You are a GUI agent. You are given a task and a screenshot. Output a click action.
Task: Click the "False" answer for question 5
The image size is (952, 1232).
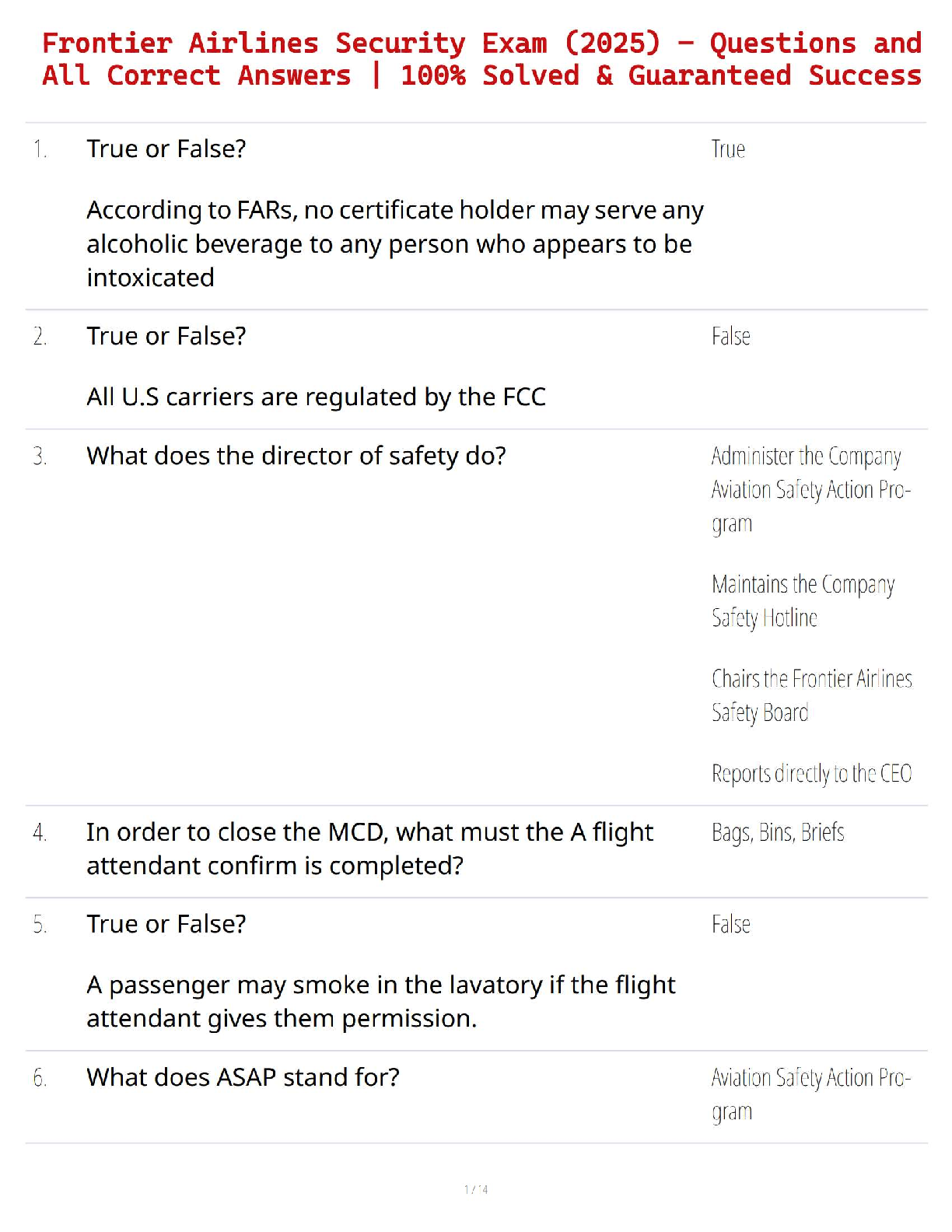pos(730,924)
